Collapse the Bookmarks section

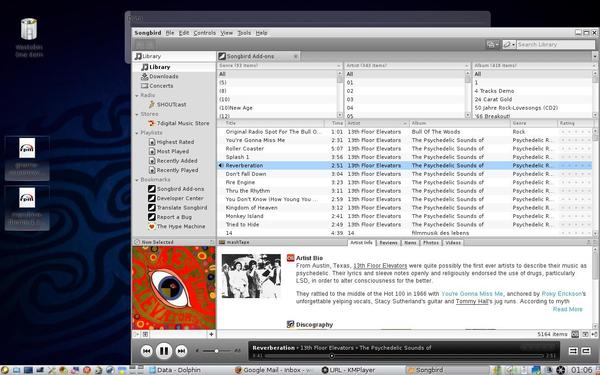(137, 179)
